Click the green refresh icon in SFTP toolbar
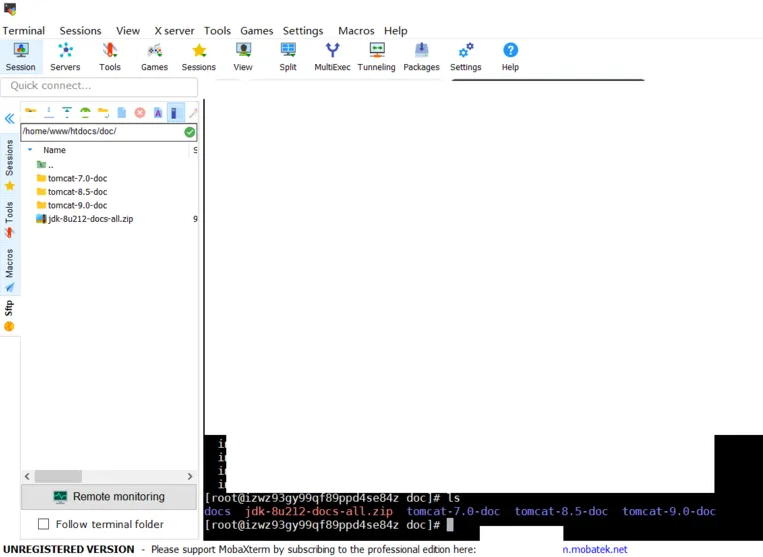 (x=85, y=113)
